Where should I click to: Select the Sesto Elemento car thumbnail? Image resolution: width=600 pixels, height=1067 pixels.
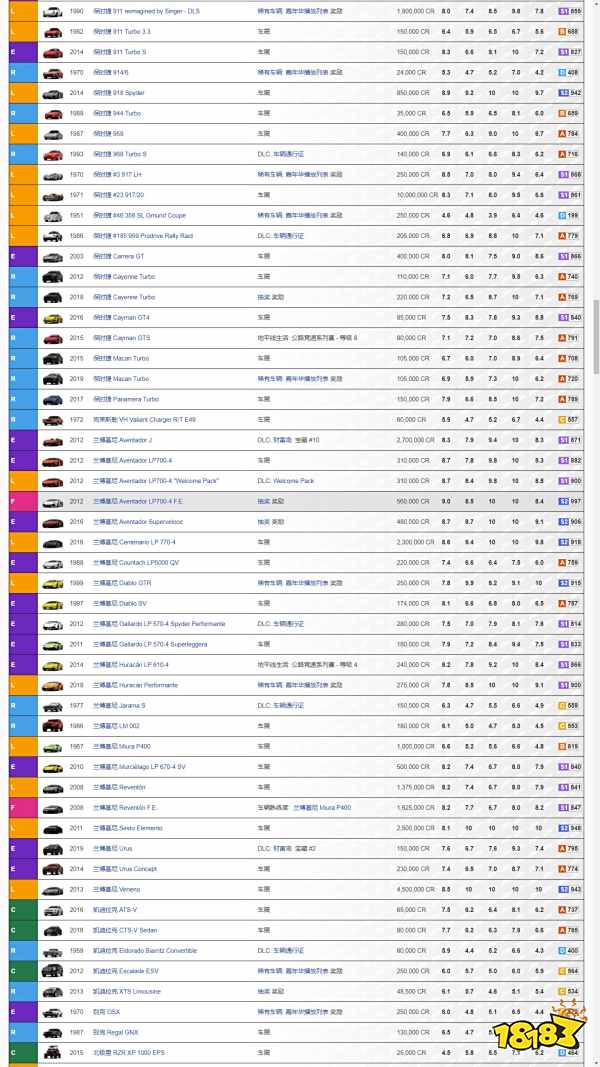[52, 828]
